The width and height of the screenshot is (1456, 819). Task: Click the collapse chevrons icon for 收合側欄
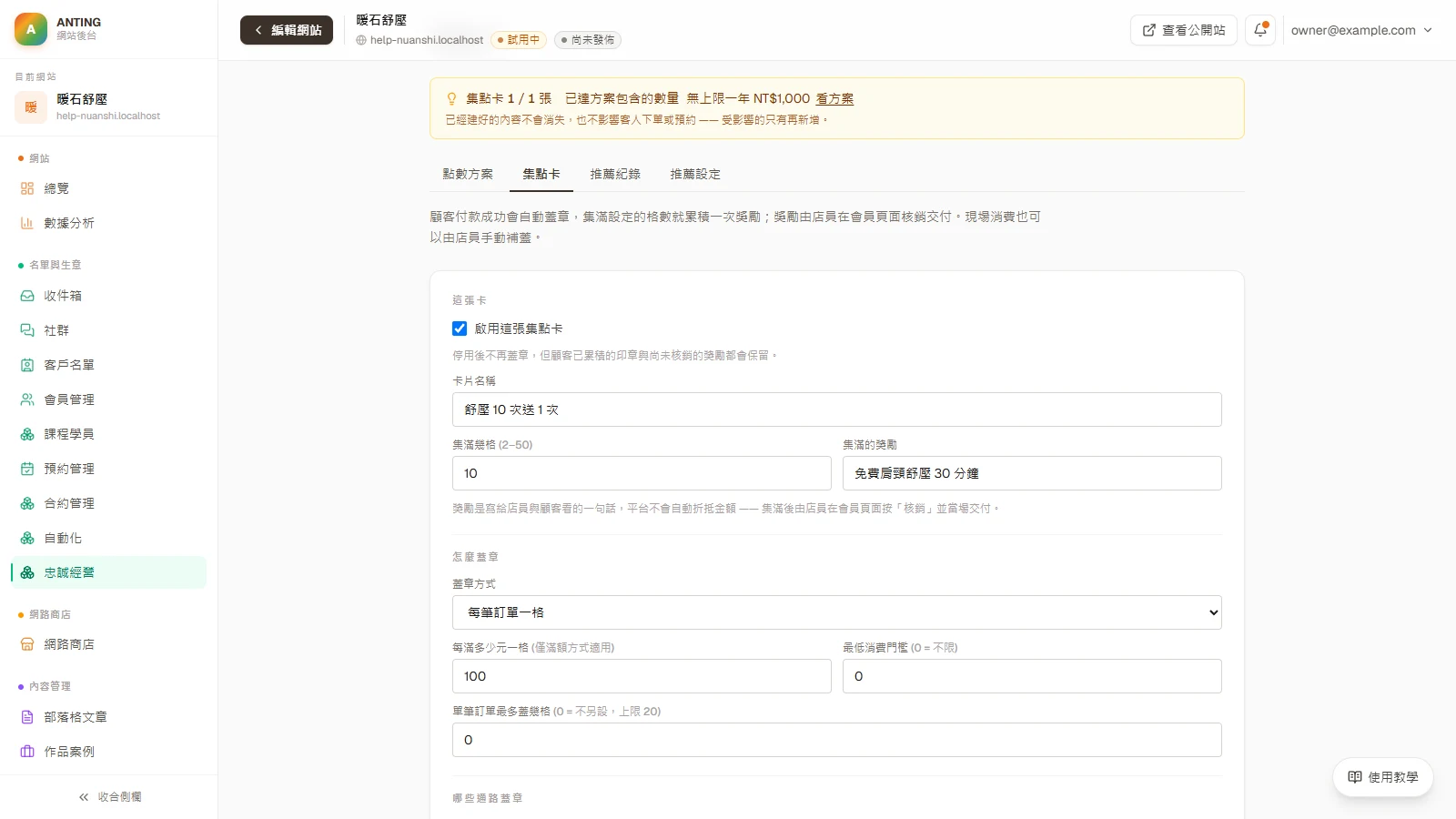click(84, 797)
